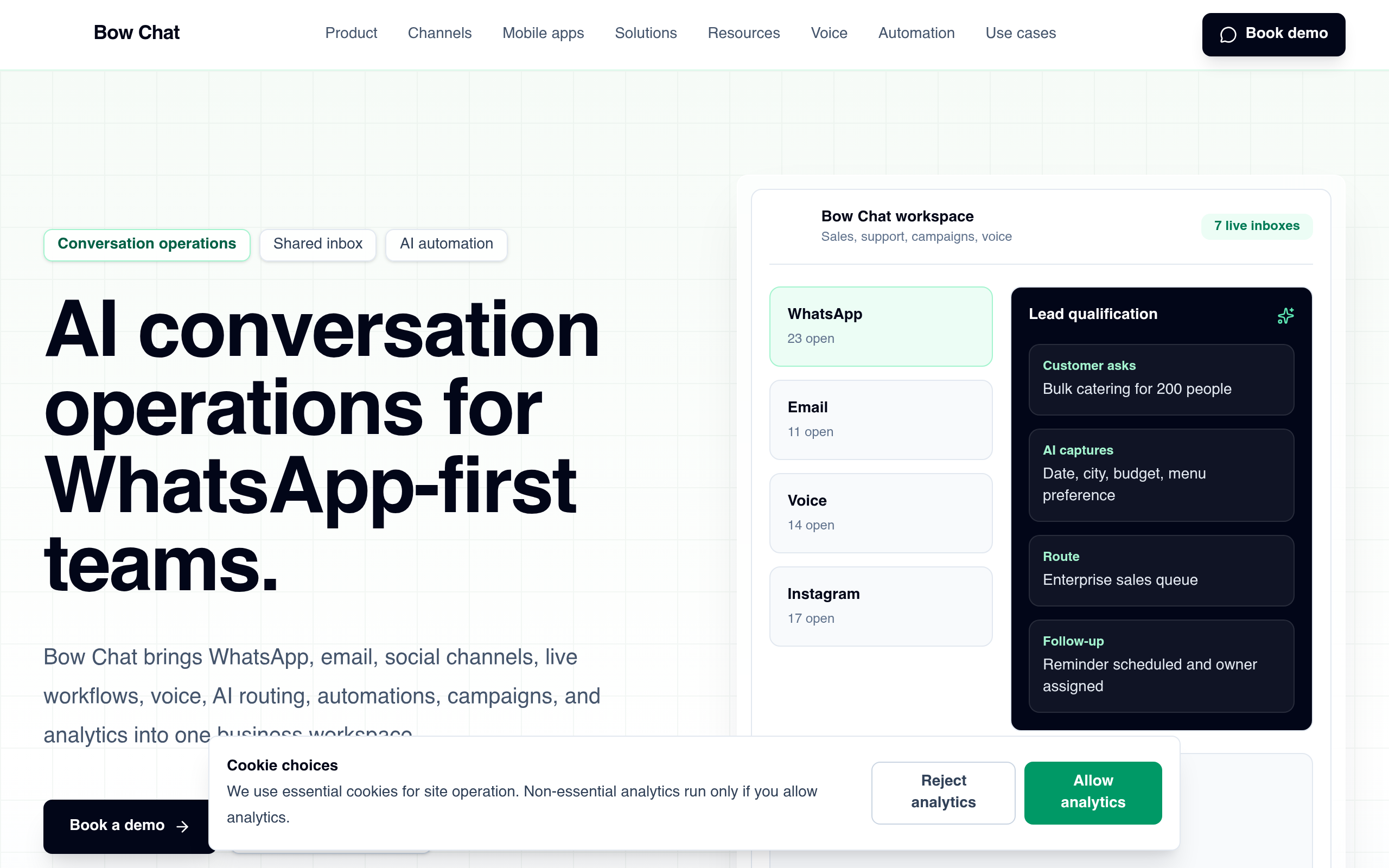Click the Customer asks card
The width and height of the screenshot is (1389, 868).
[1161, 379]
